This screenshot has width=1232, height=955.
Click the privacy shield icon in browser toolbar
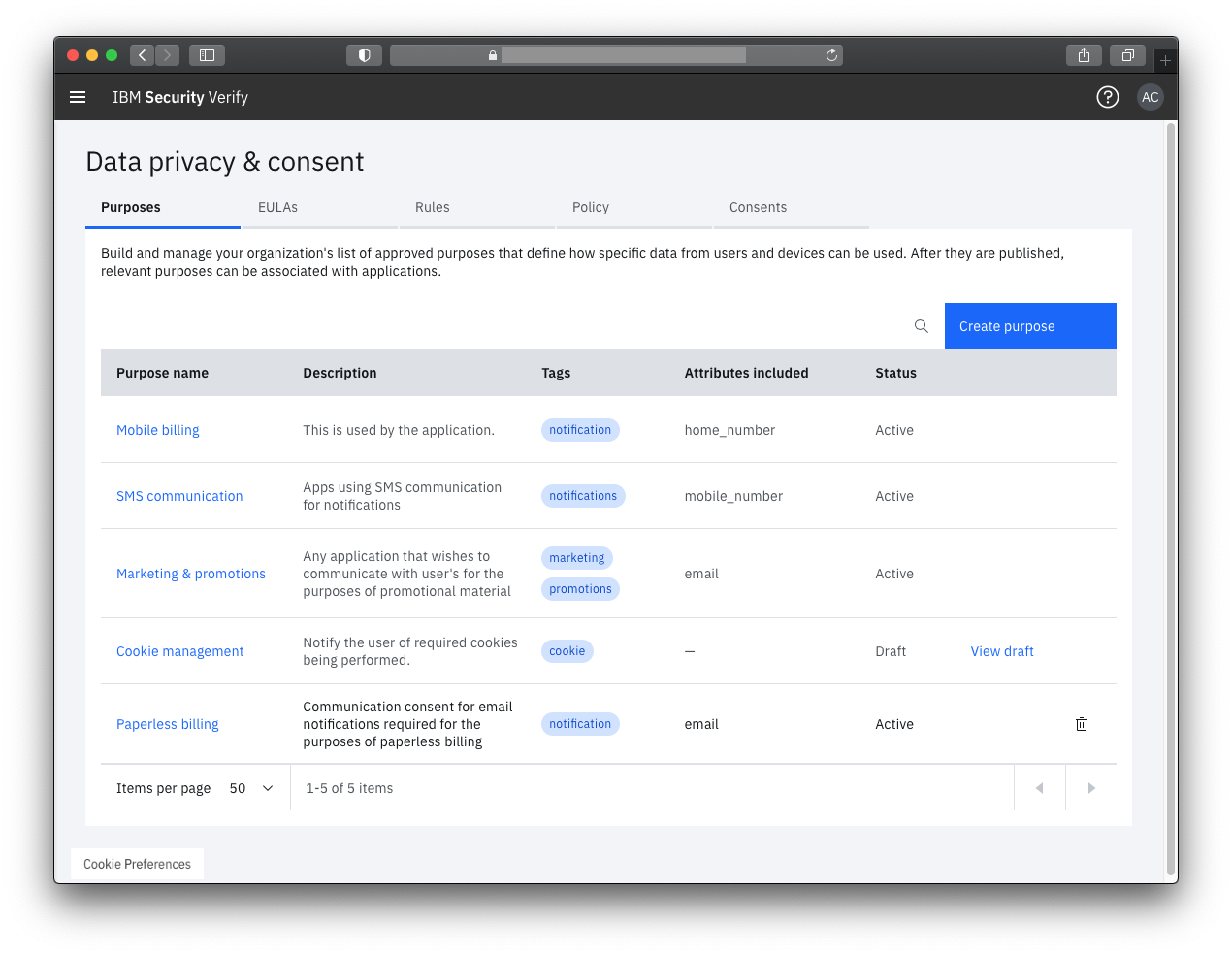tap(364, 55)
